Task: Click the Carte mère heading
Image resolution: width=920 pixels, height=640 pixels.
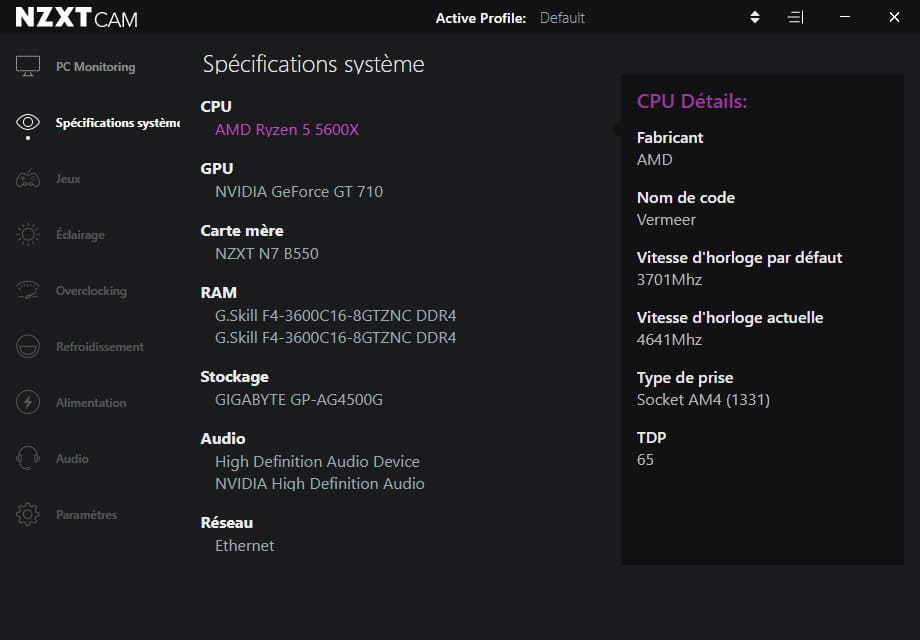Action: [x=242, y=231]
